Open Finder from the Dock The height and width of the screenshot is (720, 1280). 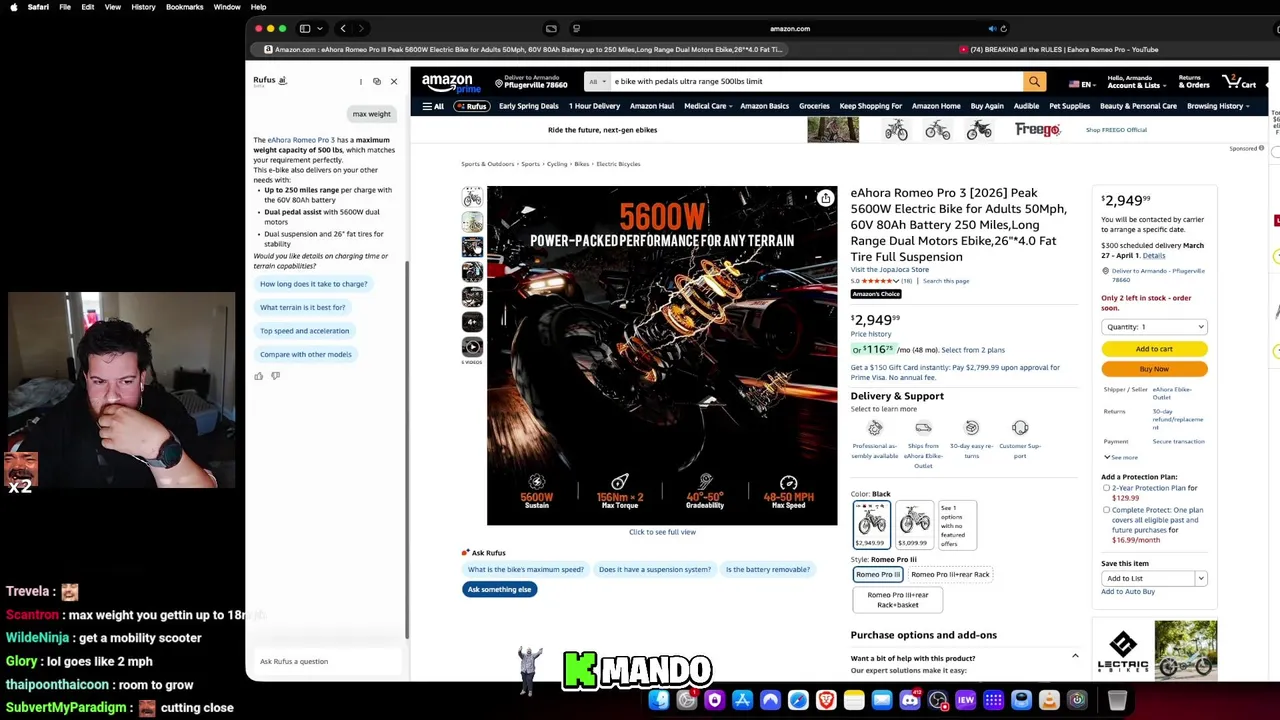tap(659, 700)
